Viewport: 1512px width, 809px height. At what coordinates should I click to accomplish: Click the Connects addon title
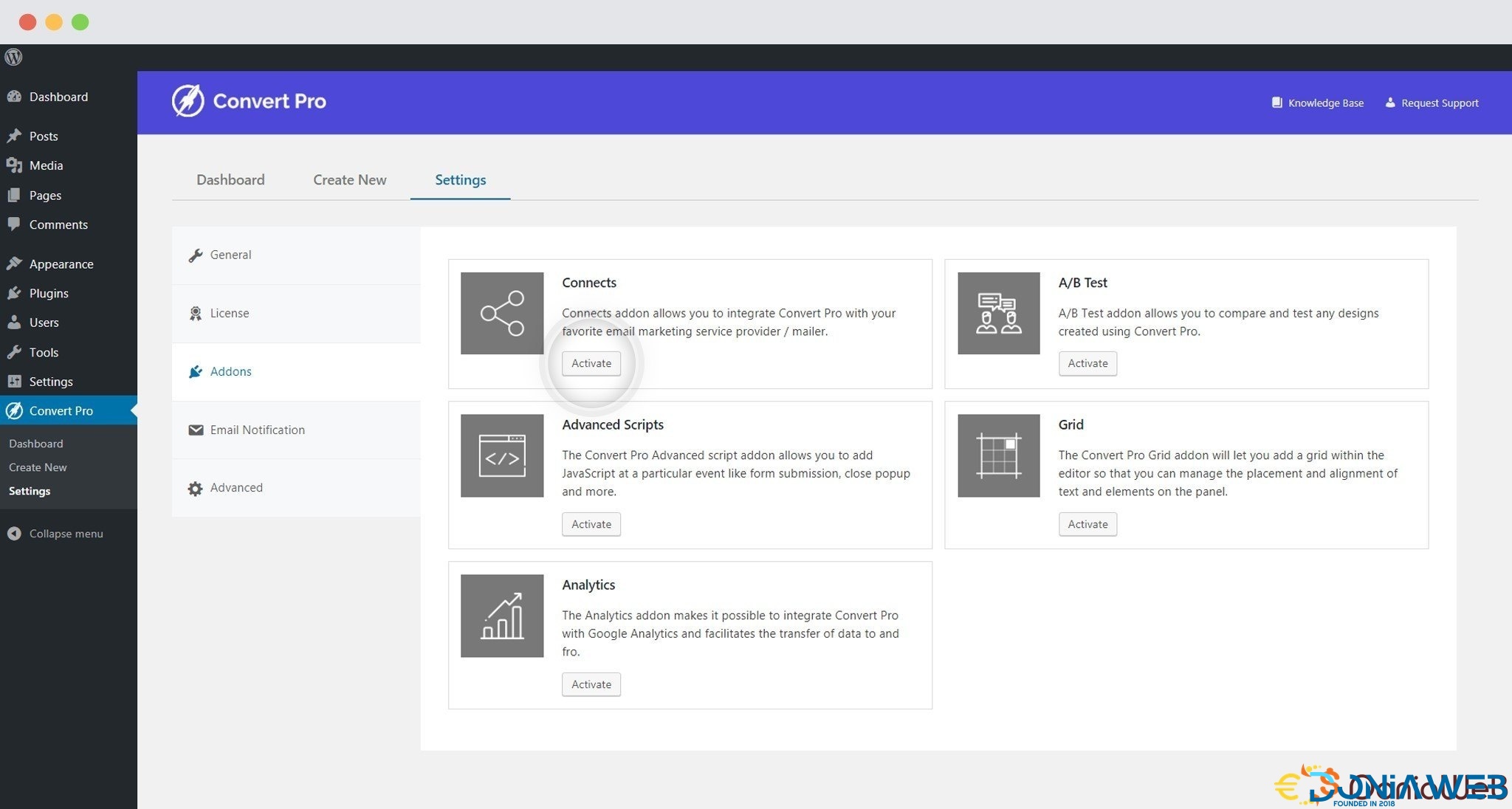point(589,283)
